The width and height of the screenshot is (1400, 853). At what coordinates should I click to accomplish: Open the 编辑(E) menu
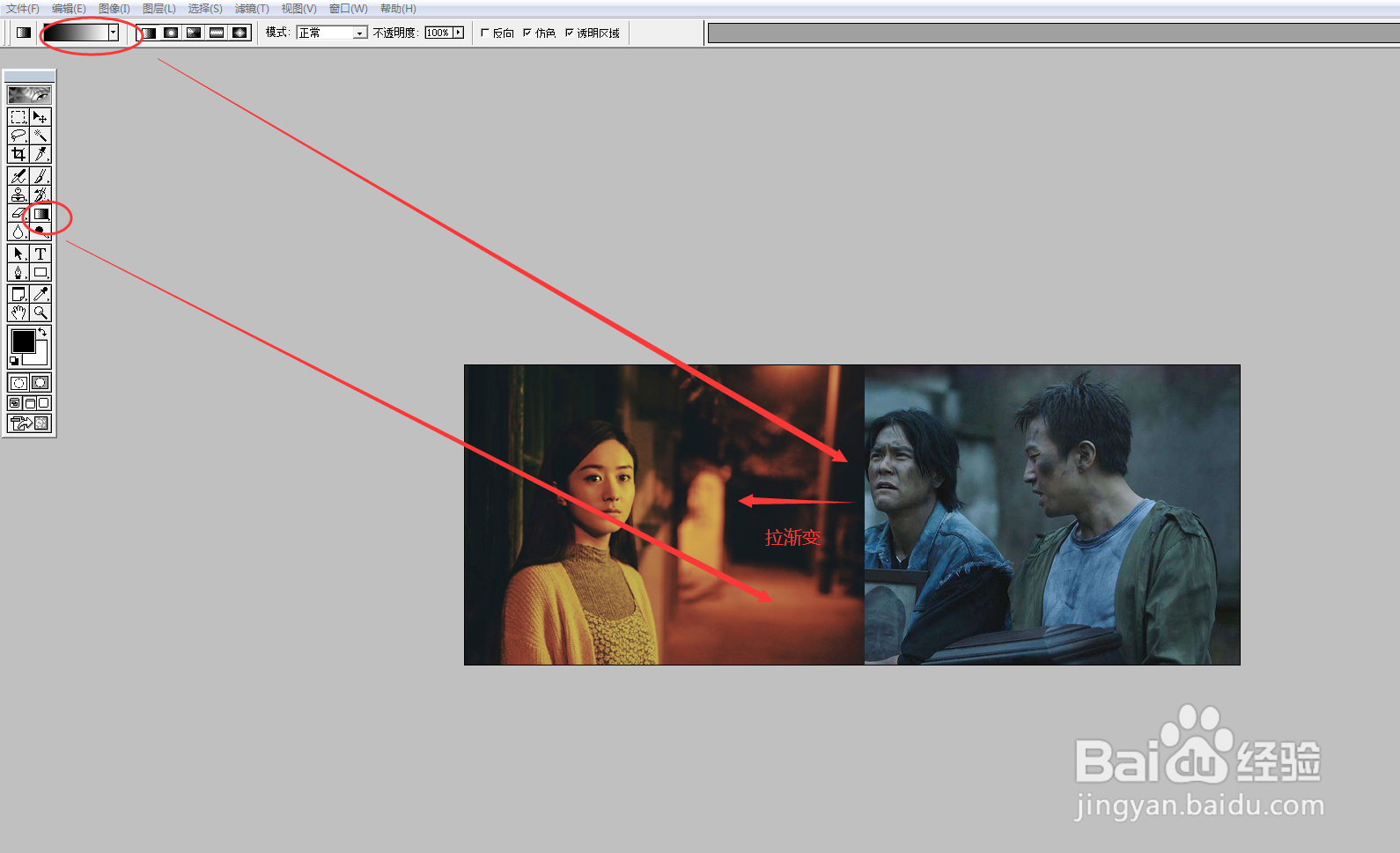coord(69,9)
